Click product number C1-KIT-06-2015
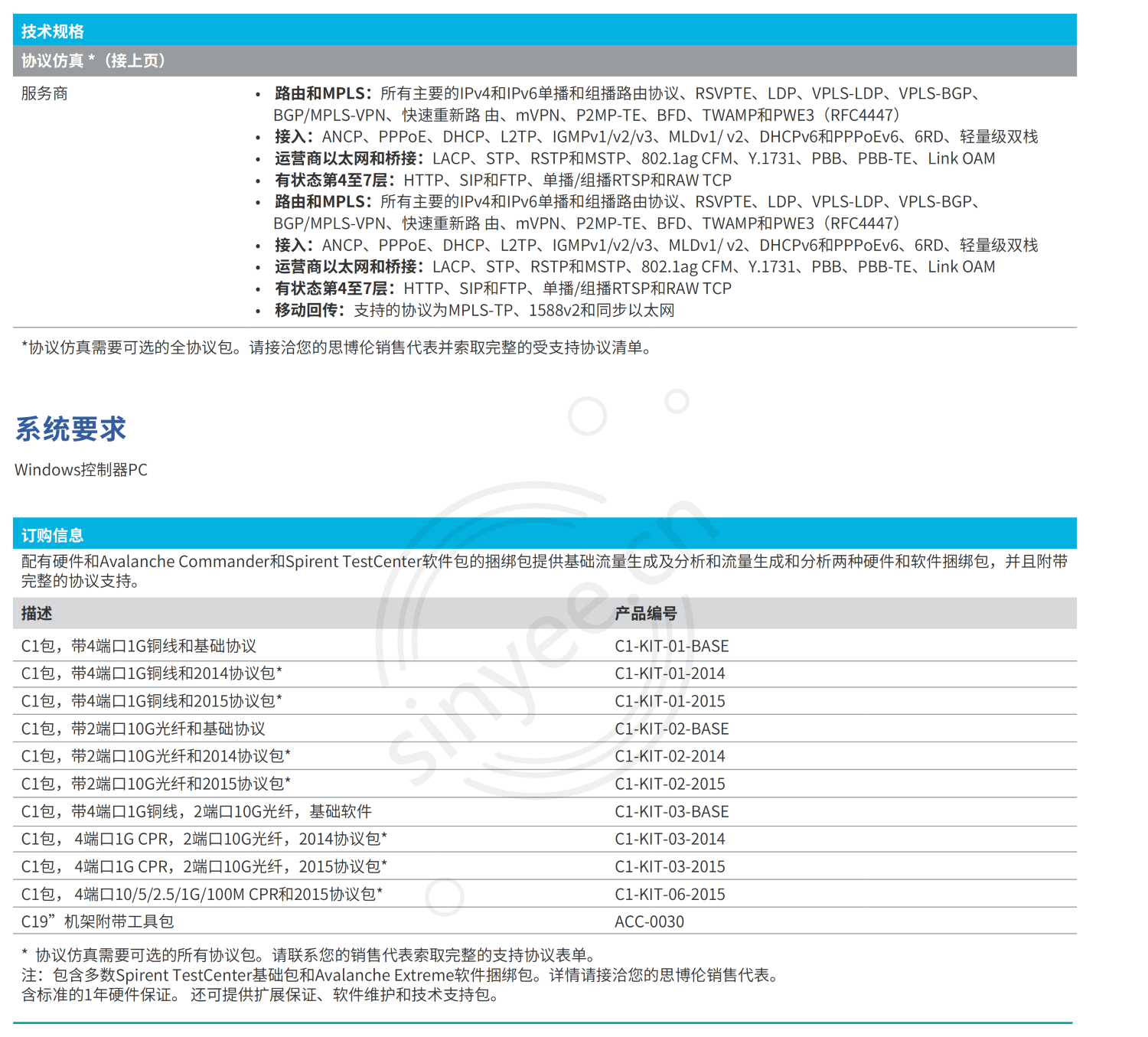This screenshot has height=1037, width=1148. pos(670,895)
